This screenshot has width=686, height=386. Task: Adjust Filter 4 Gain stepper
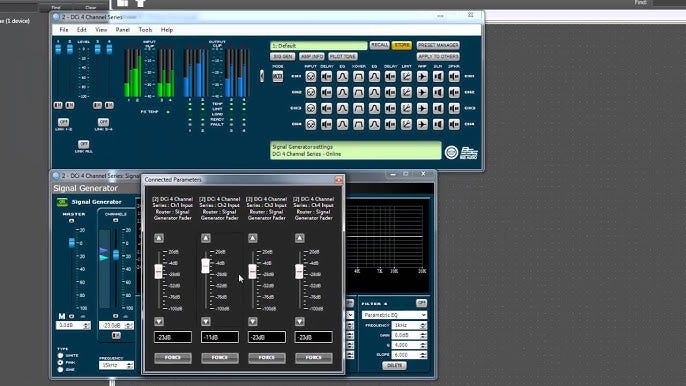(423, 335)
